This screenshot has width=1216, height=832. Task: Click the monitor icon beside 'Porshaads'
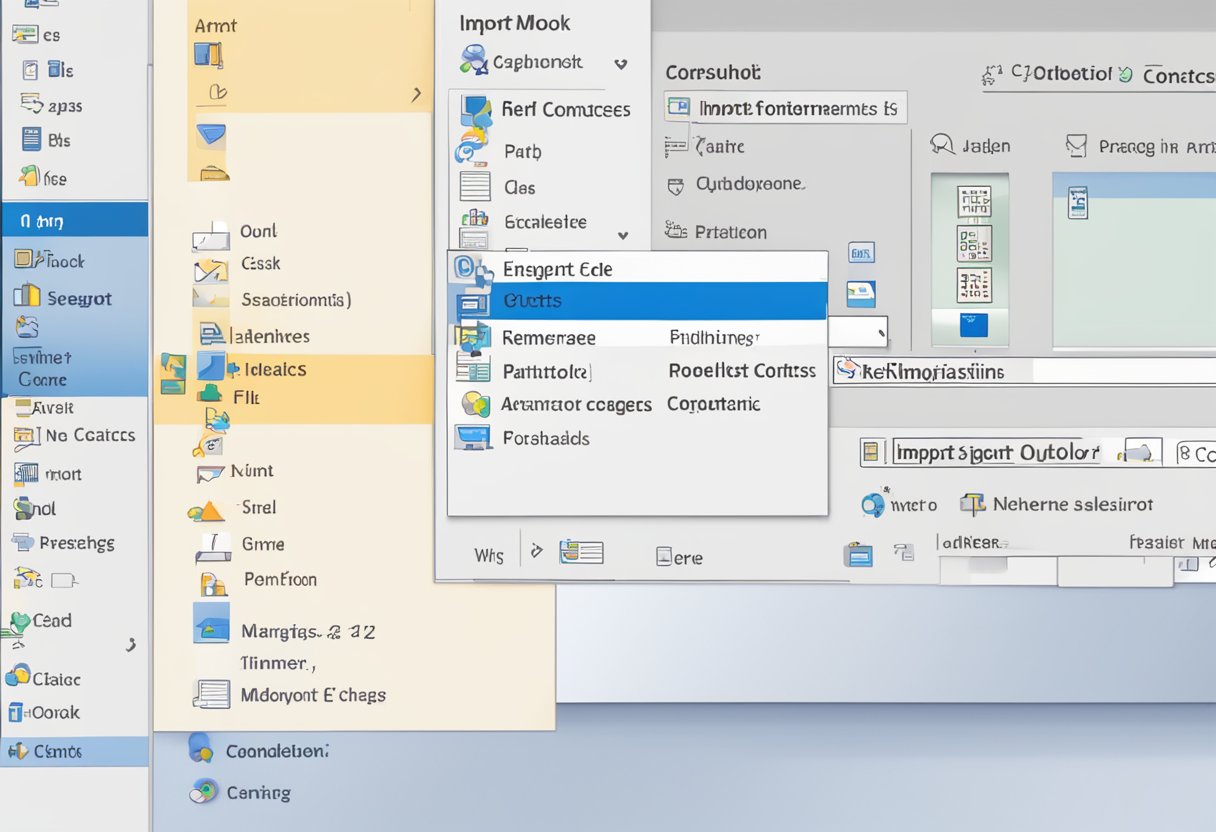point(473,438)
